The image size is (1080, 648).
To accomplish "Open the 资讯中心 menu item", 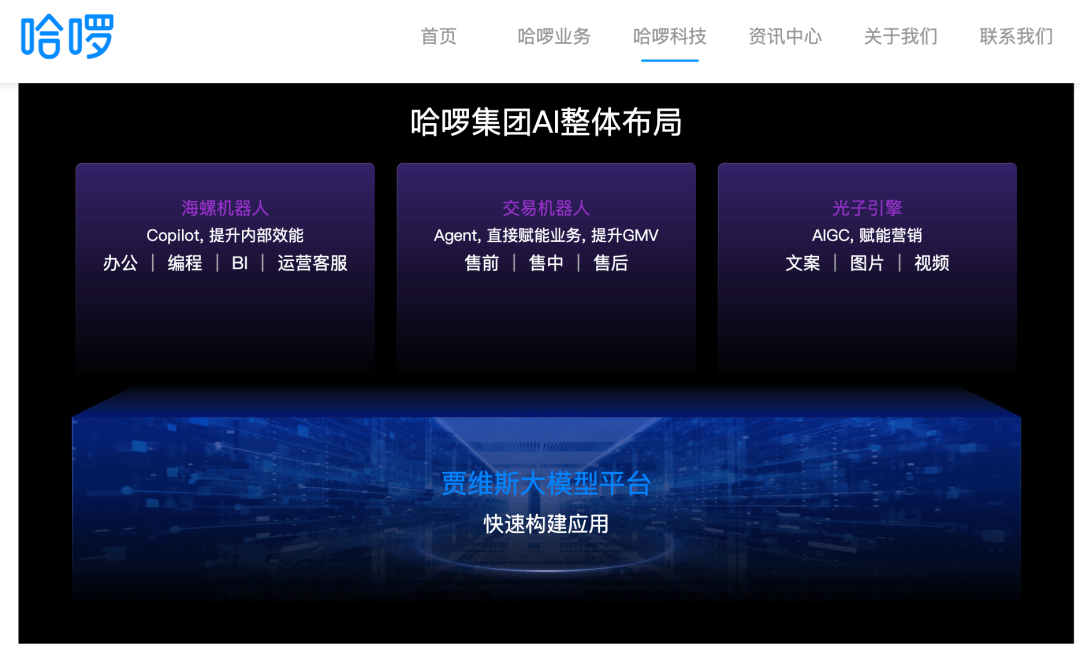I will pos(785,36).
